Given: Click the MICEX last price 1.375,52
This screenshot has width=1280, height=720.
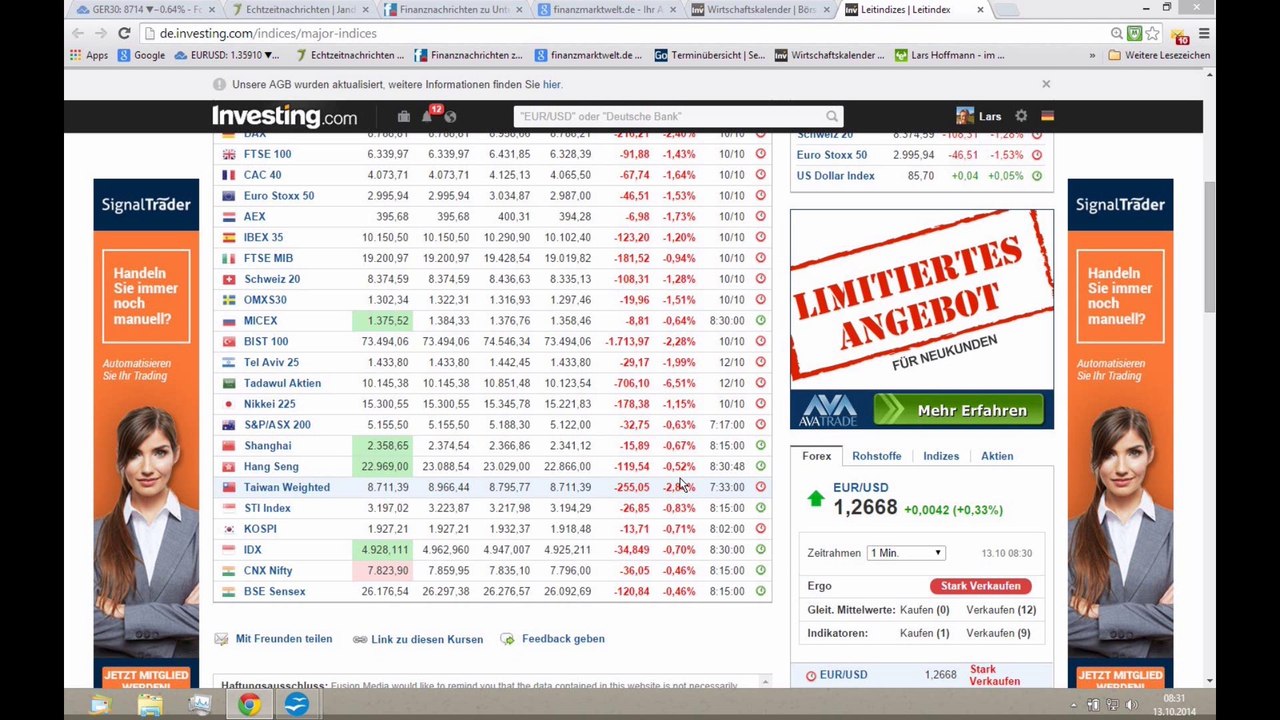Looking at the screenshot, I should tap(382, 321).
